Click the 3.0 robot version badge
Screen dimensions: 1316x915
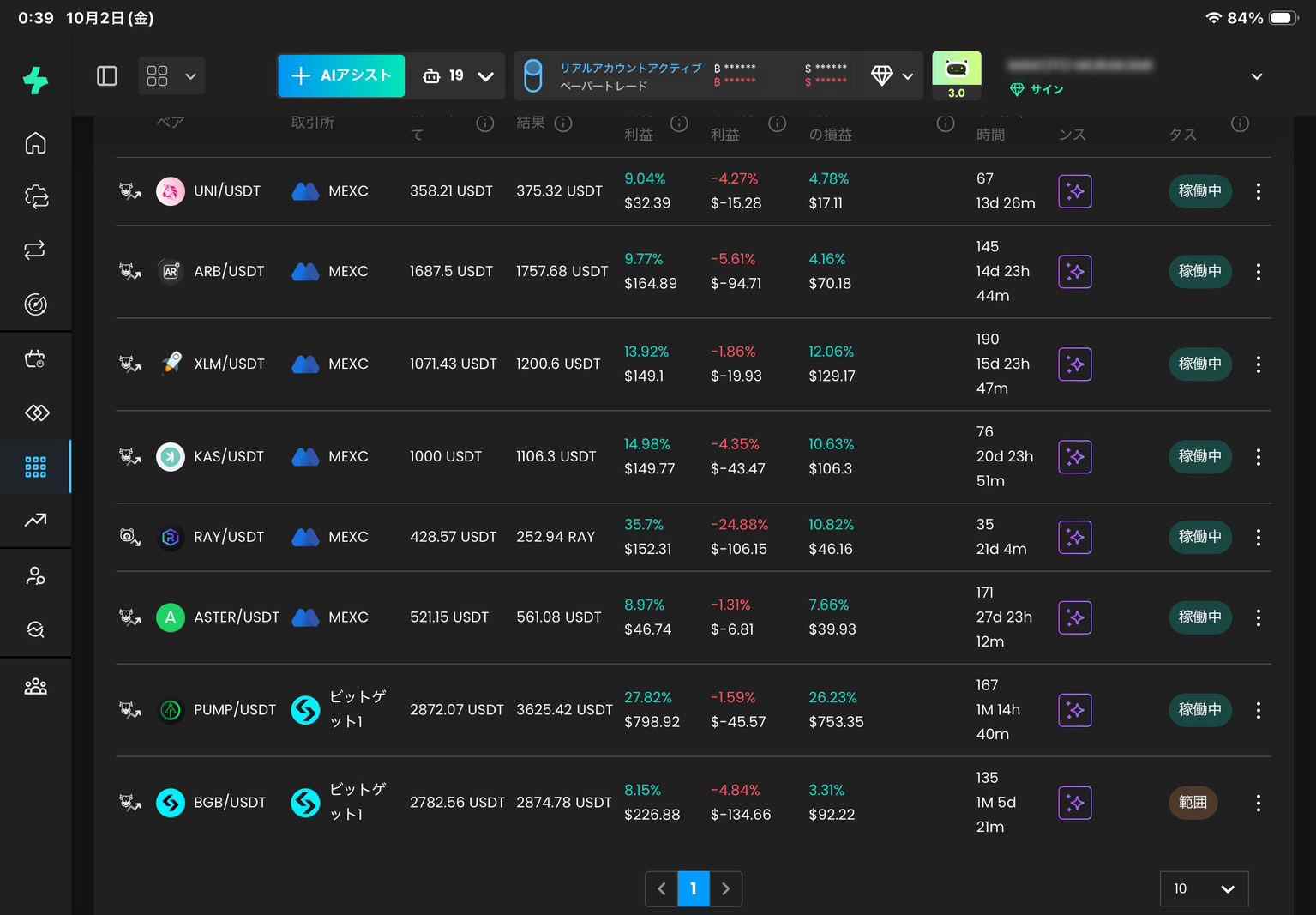[957, 75]
